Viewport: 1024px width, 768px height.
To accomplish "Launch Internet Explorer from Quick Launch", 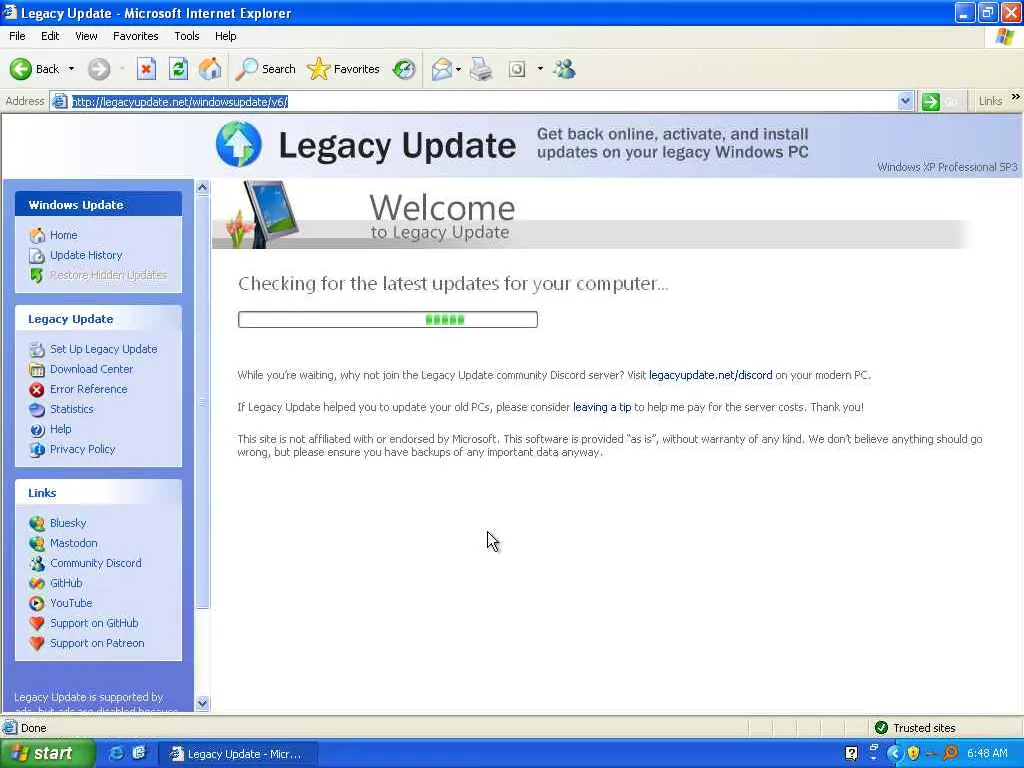I will pos(116,754).
